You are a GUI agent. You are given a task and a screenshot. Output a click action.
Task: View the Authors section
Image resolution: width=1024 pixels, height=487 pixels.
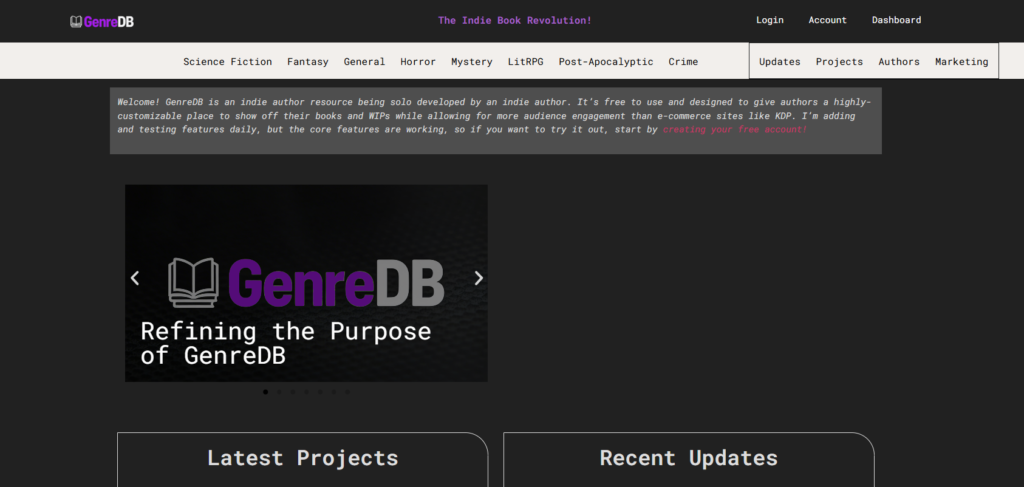point(898,62)
